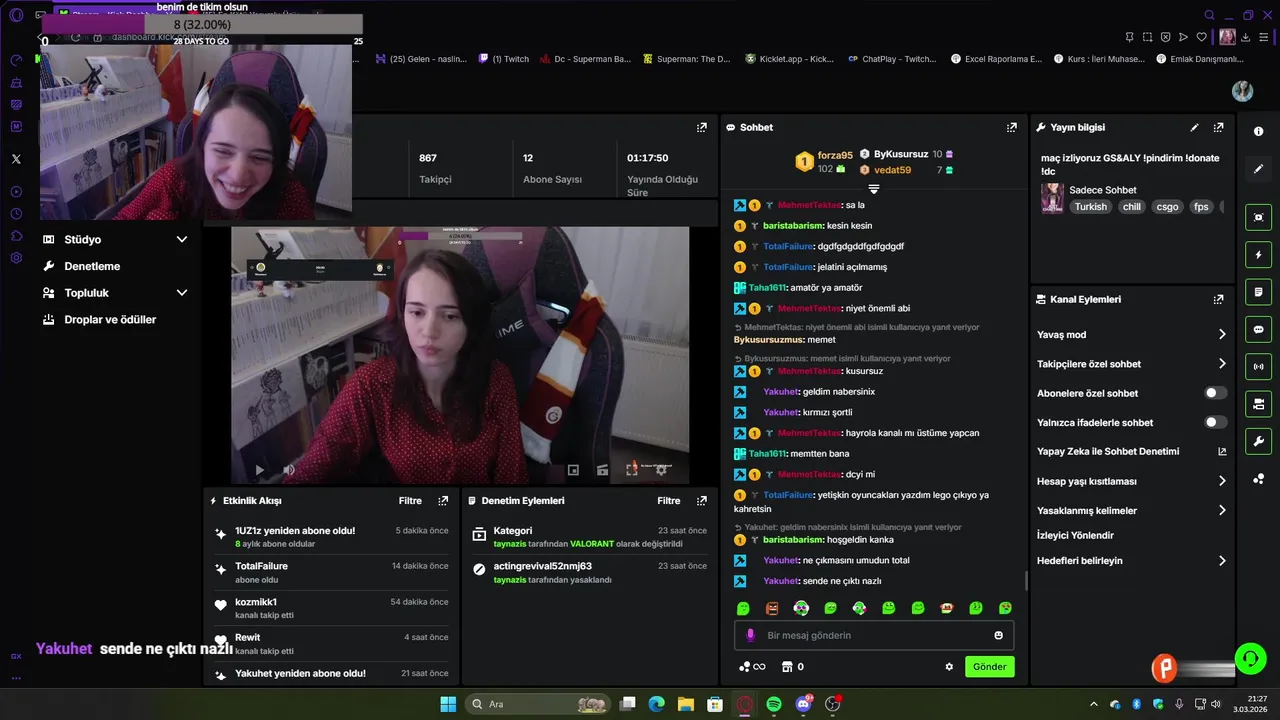Image resolution: width=1280 pixels, height=720 pixels.
Task: Open Kicklet.app bookmark
Action: point(789,59)
